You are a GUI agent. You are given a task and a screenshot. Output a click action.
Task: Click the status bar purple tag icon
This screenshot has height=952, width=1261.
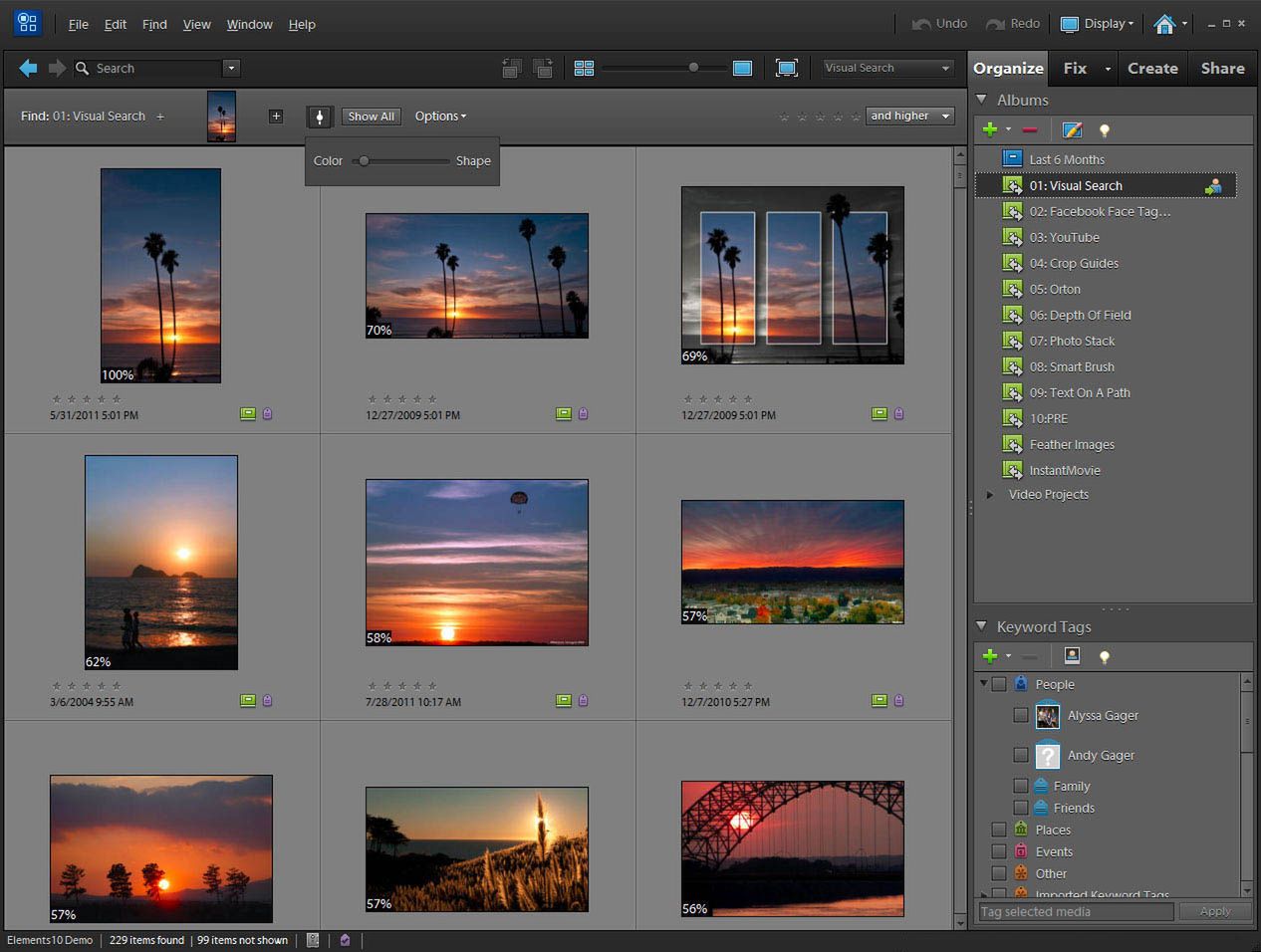click(x=345, y=939)
